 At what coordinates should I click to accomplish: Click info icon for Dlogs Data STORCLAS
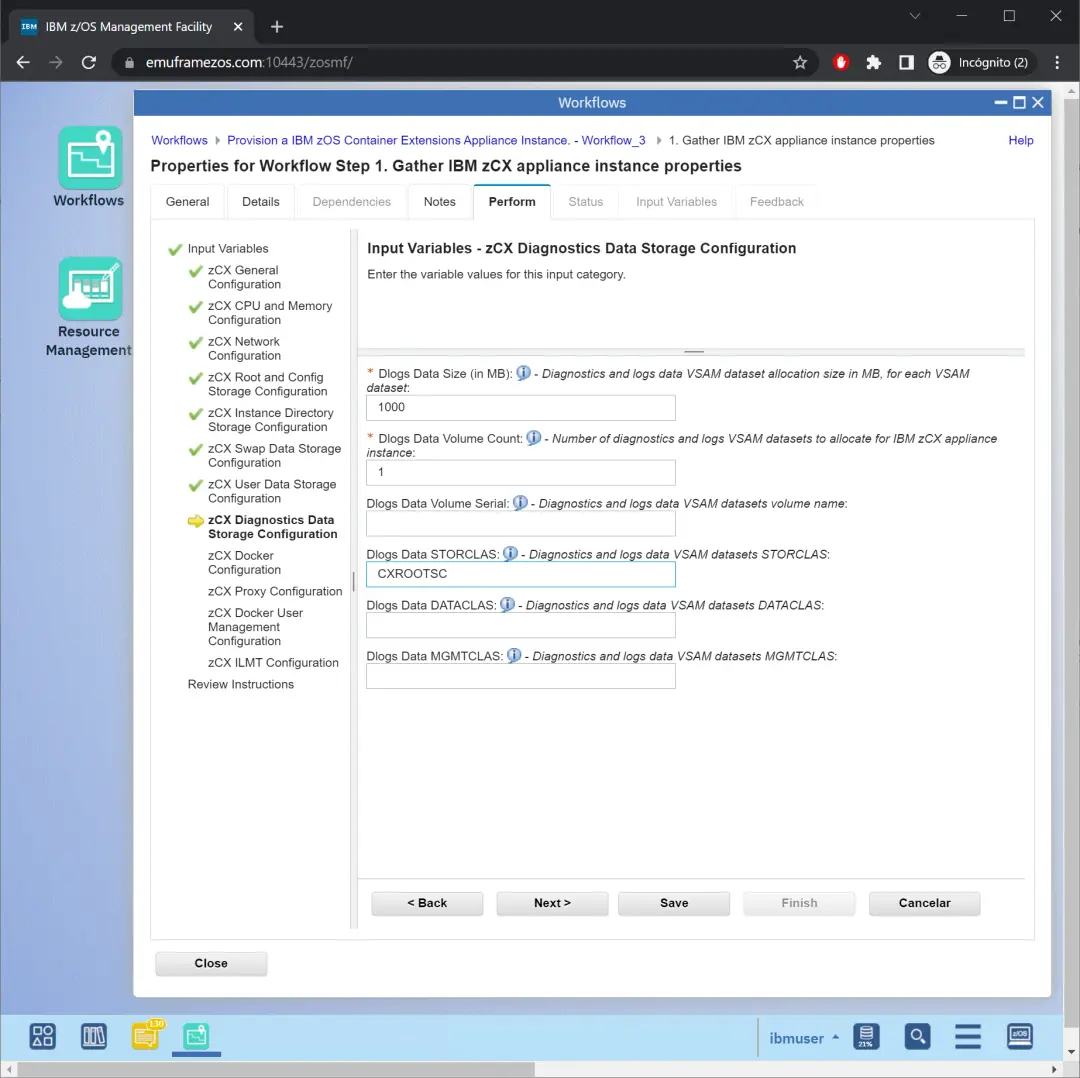510,553
